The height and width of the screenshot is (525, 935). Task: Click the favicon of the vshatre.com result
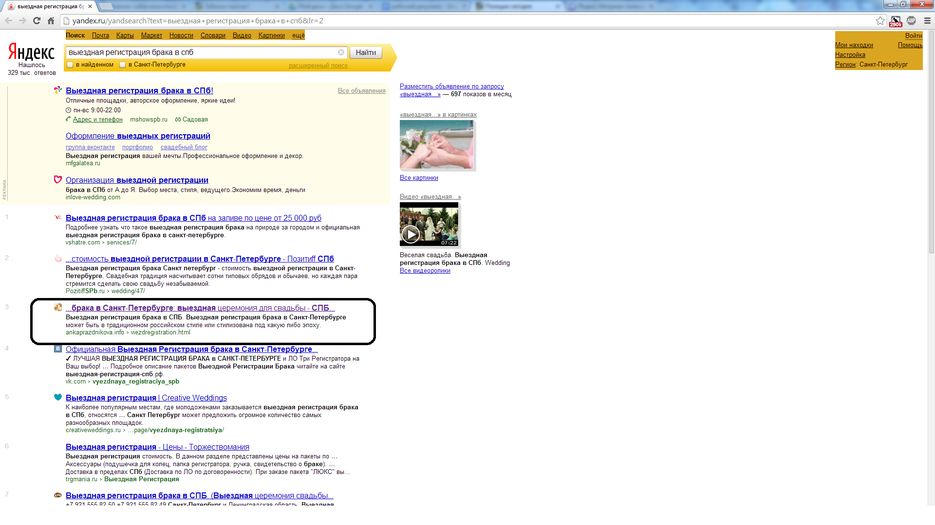click(58, 217)
